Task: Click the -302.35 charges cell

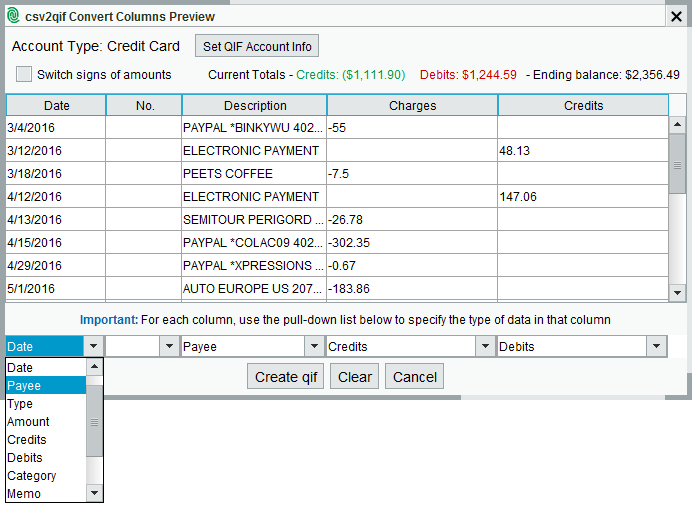Action: tap(412, 242)
